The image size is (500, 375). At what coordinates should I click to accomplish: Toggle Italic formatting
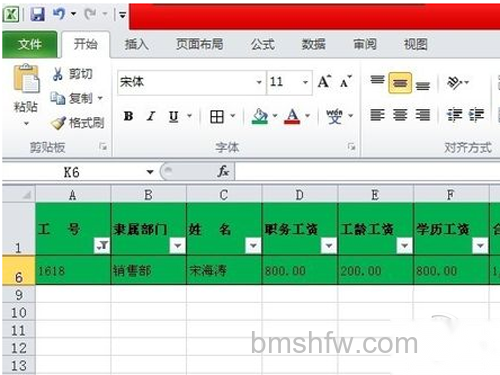151,116
